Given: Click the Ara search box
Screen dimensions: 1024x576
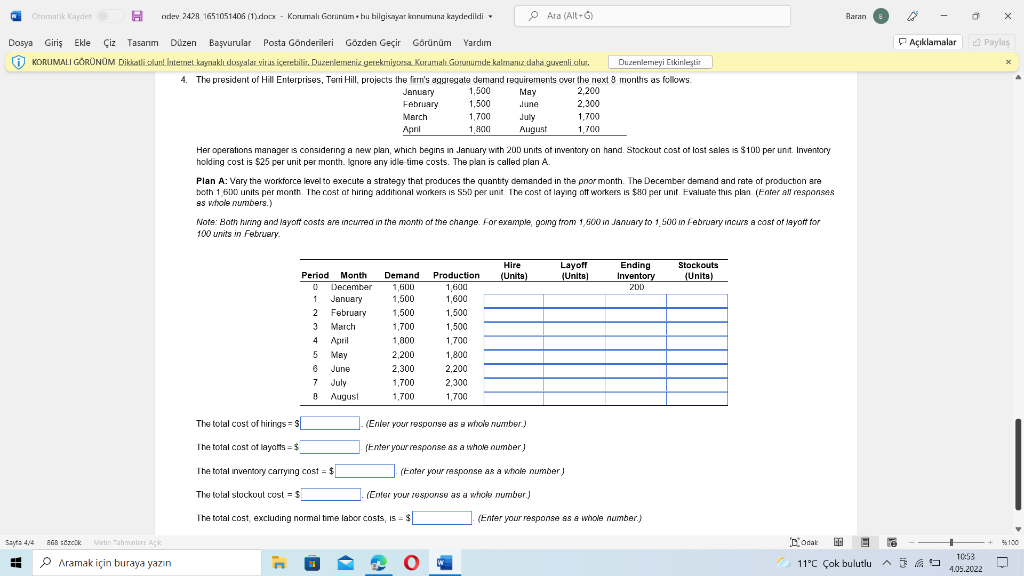Looking at the screenshot, I should coord(652,16).
